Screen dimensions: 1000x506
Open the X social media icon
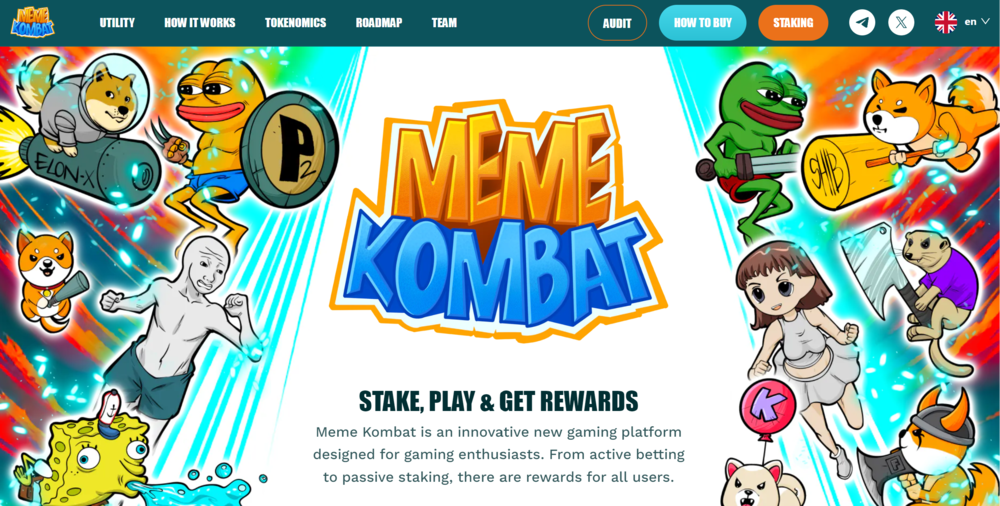pyautogui.click(x=901, y=23)
